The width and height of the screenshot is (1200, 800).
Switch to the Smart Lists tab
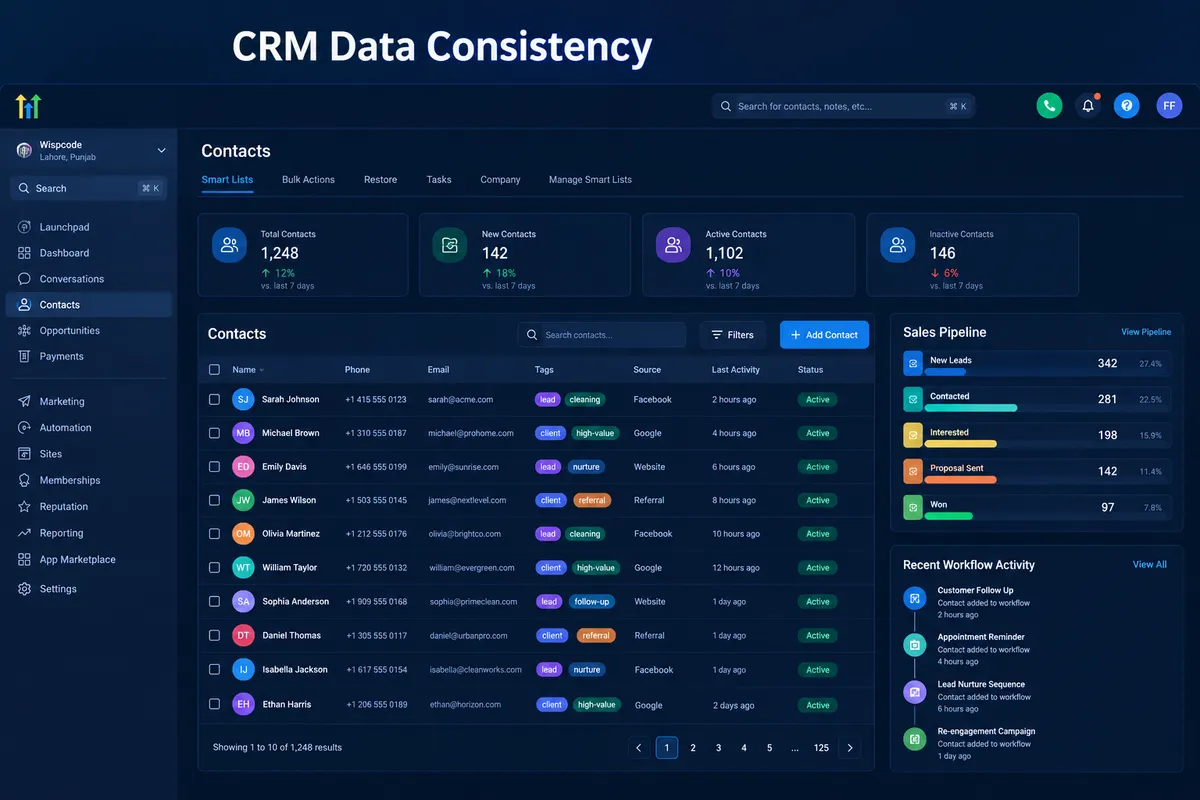tap(227, 180)
